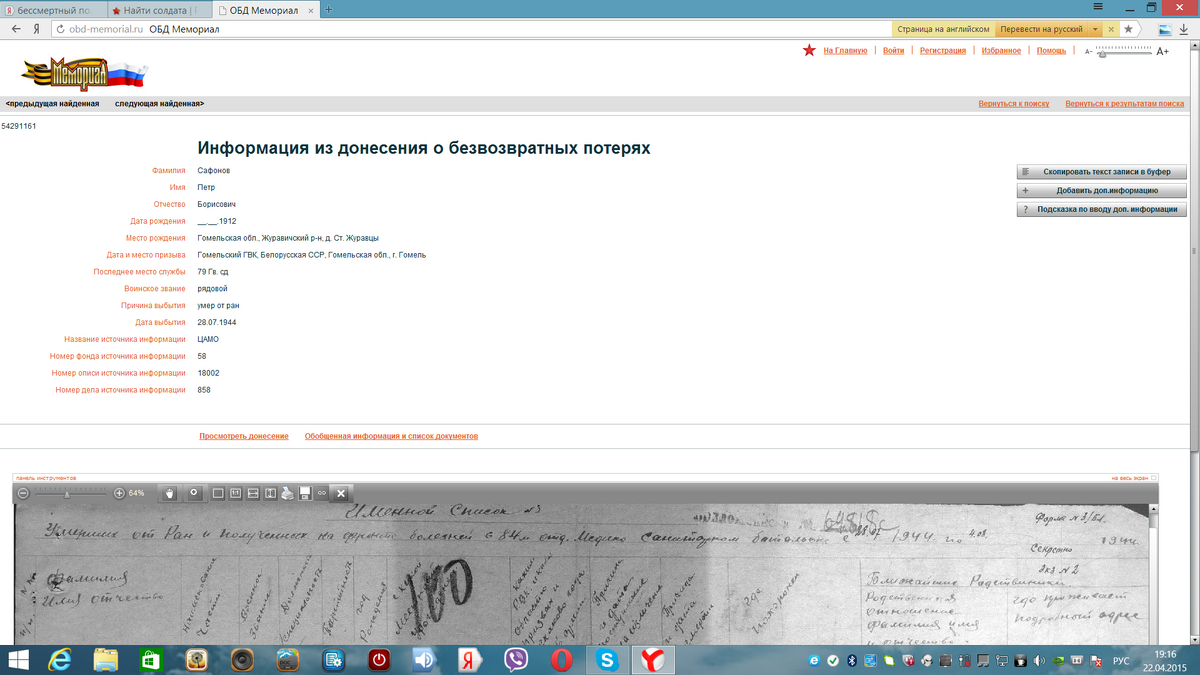Click Вернуться к результатам поиска link

(x=1124, y=104)
